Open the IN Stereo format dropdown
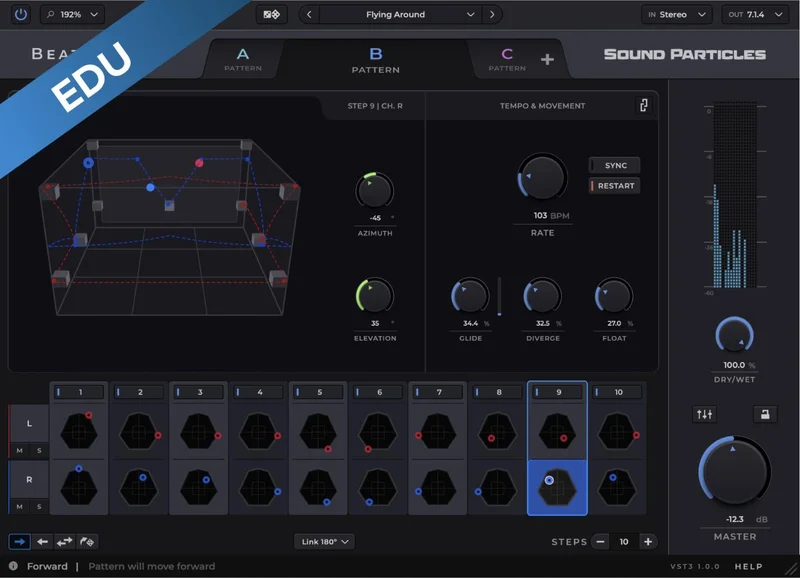Screen dimensions: 800x578 [677, 14]
